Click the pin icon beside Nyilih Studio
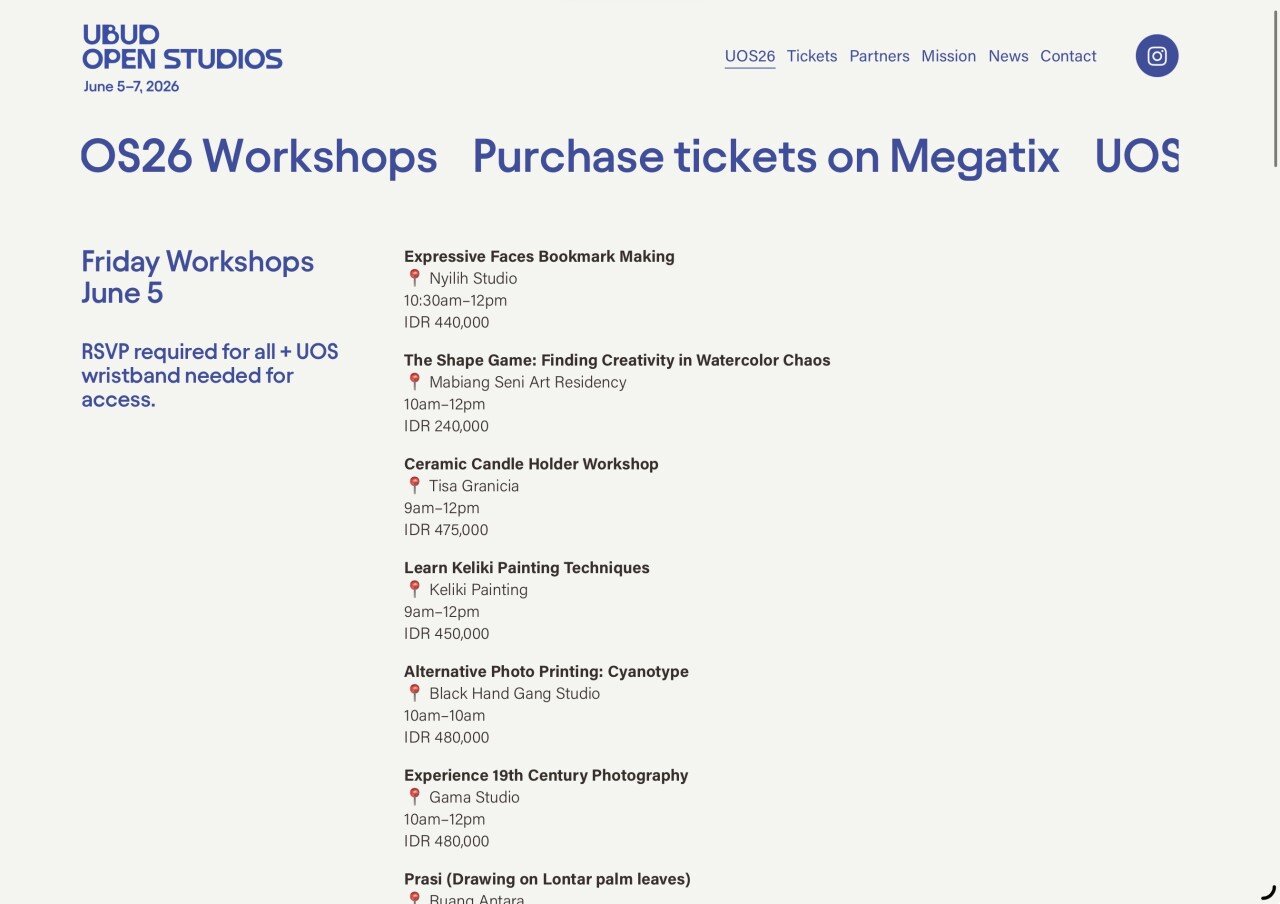This screenshot has height=904, width=1280. [x=414, y=278]
